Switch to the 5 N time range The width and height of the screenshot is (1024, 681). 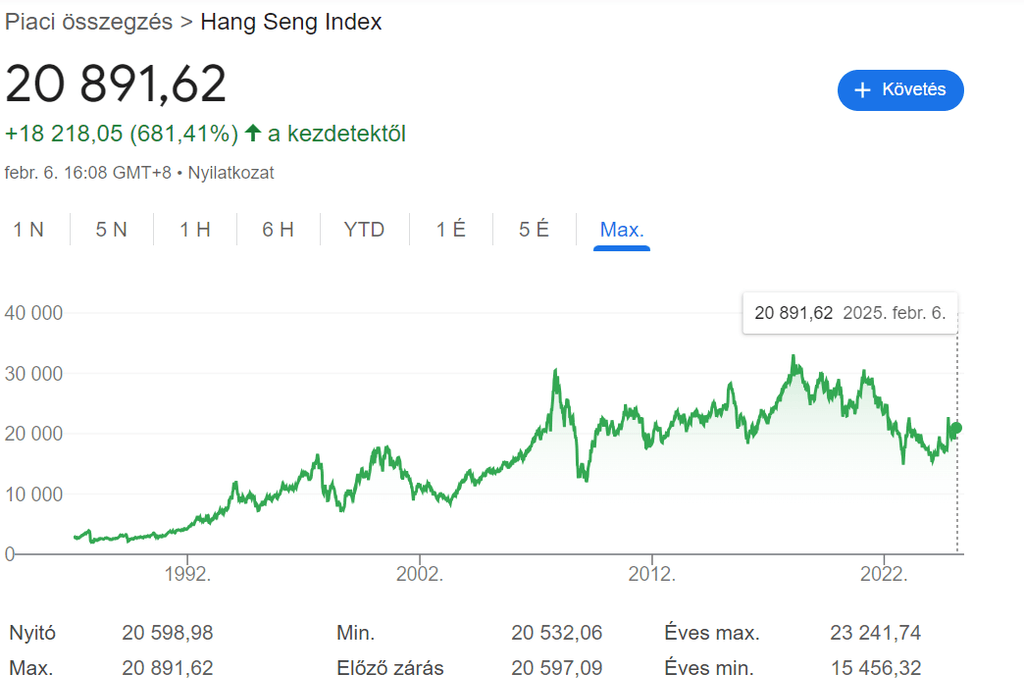110,229
